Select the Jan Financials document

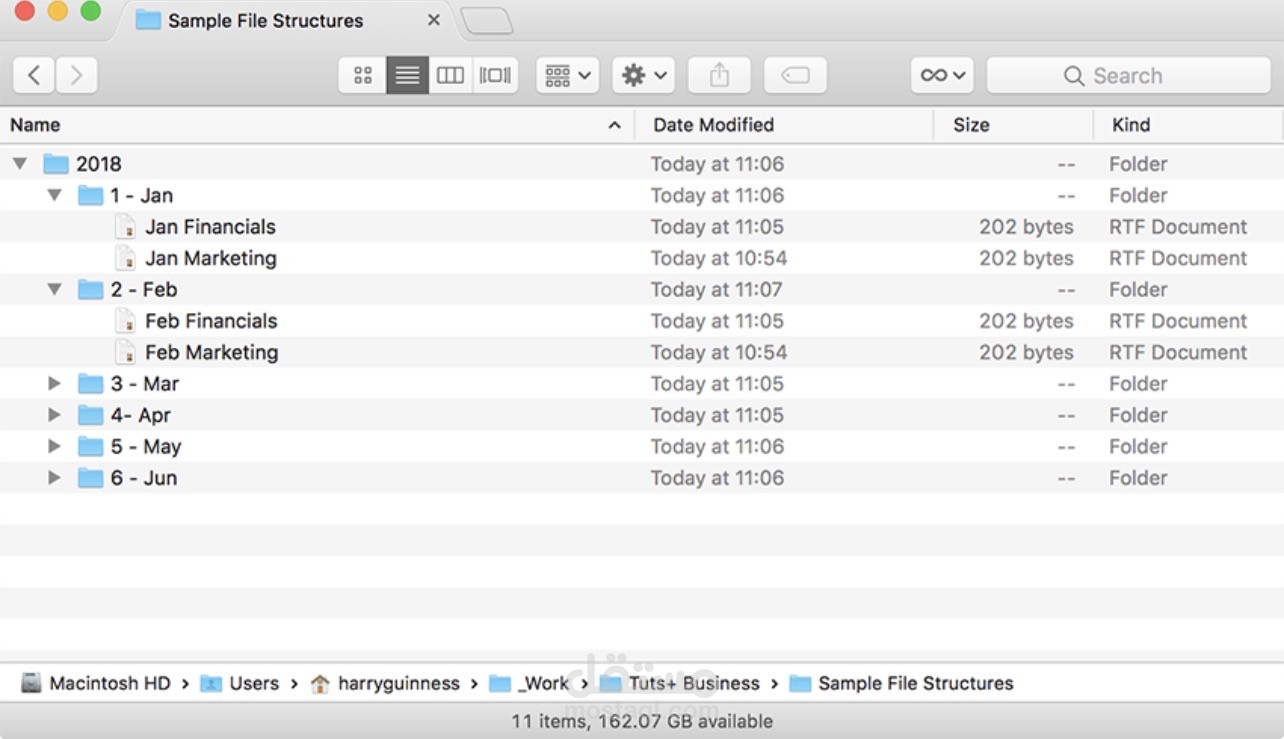pos(210,227)
